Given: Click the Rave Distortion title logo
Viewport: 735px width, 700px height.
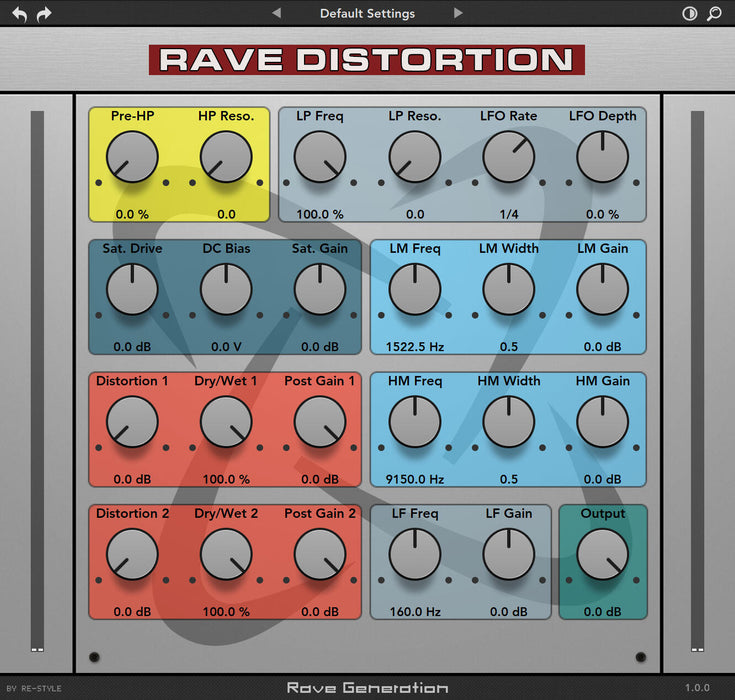Looking at the screenshot, I should pos(367,60).
